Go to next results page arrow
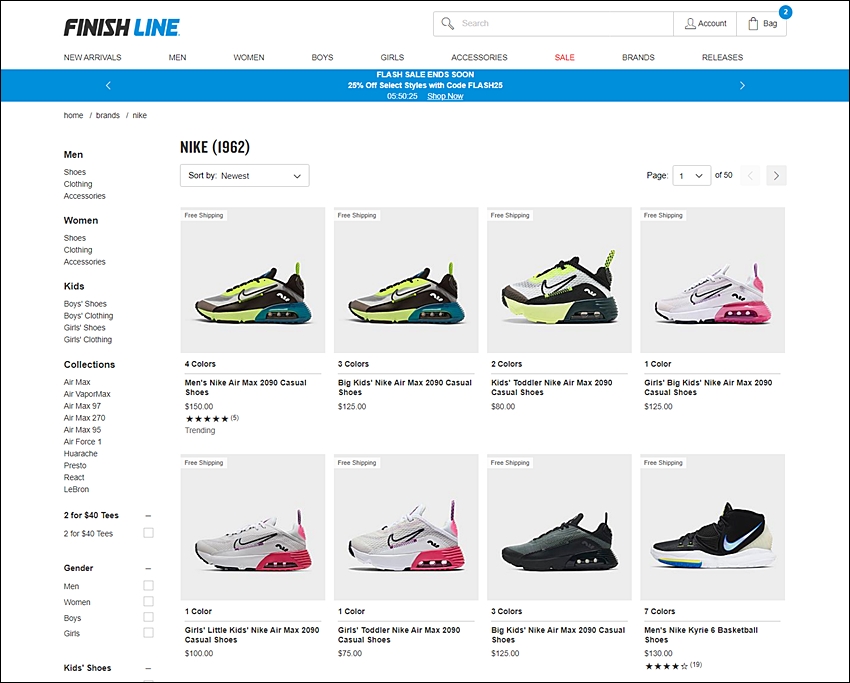The width and height of the screenshot is (850, 683). coord(776,176)
